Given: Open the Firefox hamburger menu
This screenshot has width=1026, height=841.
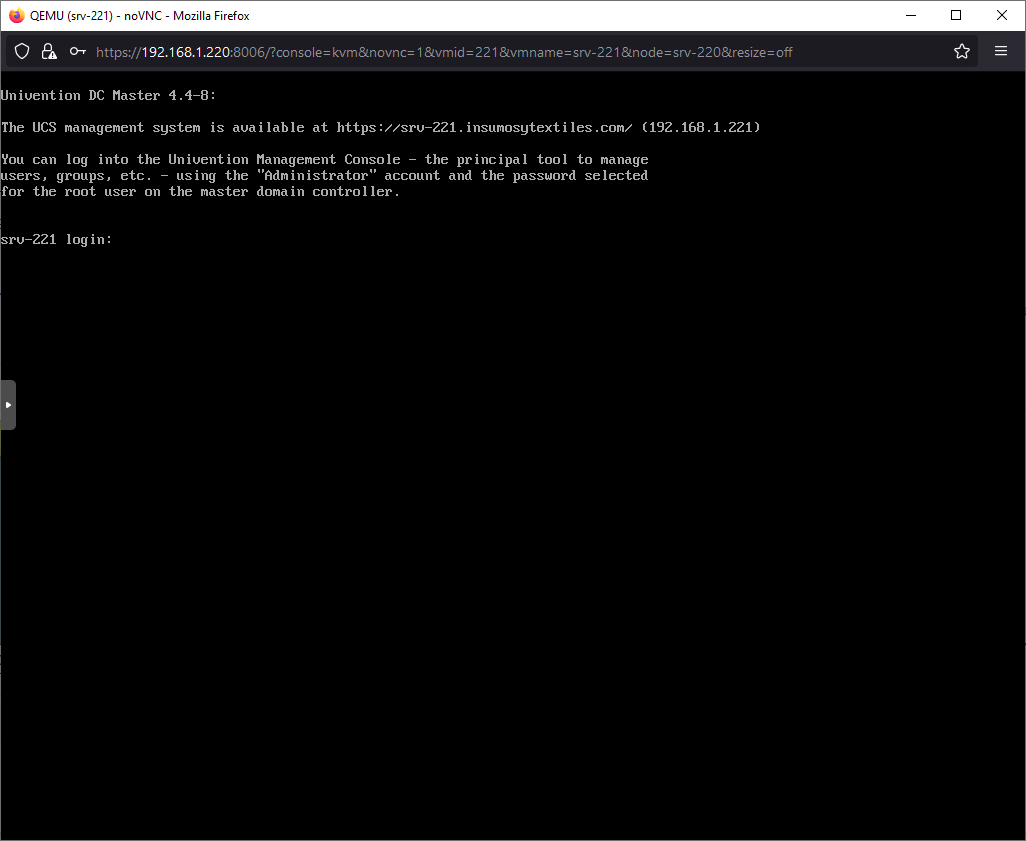Looking at the screenshot, I should pos(1000,51).
